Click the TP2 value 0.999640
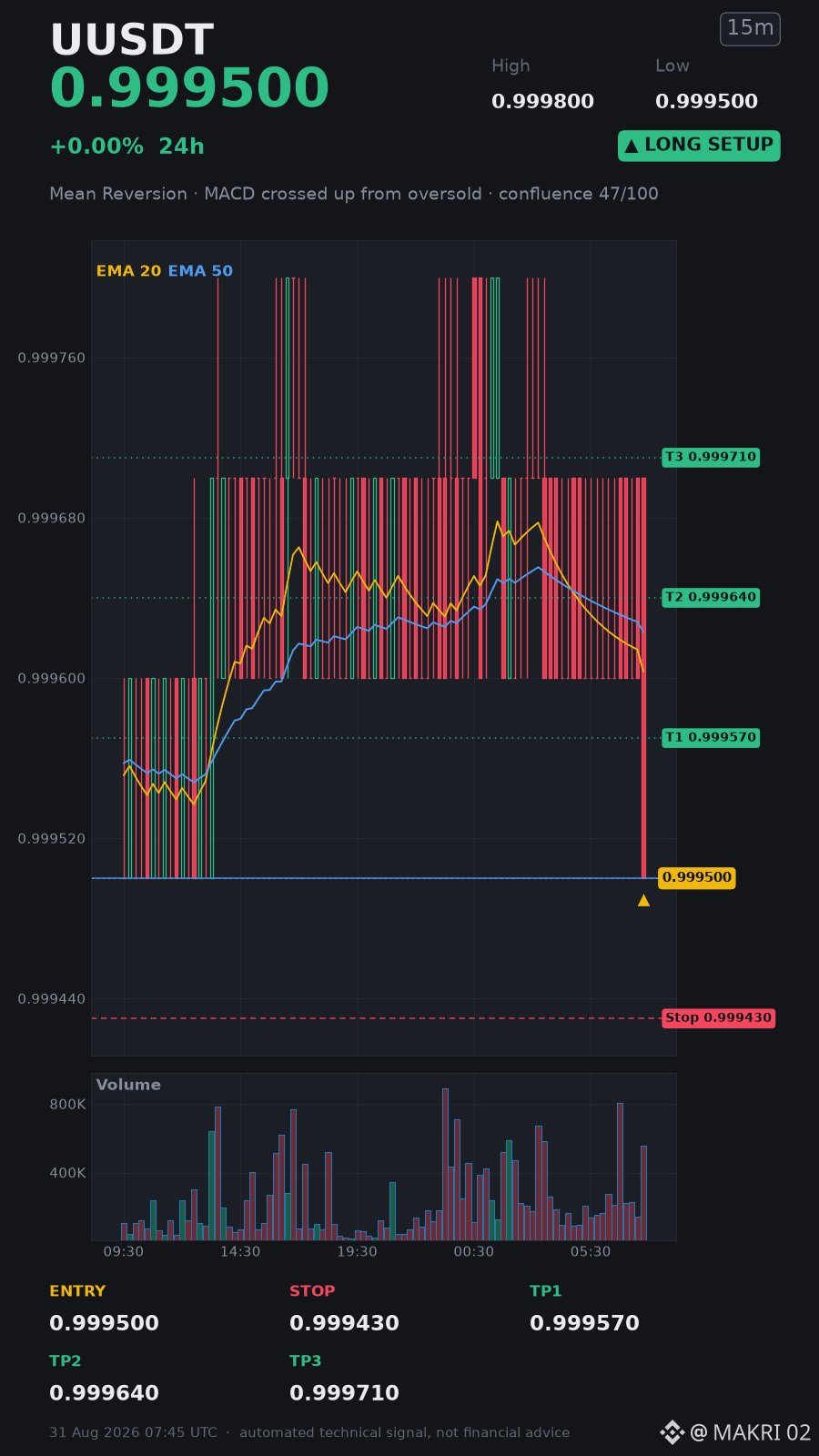 (x=104, y=1393)
